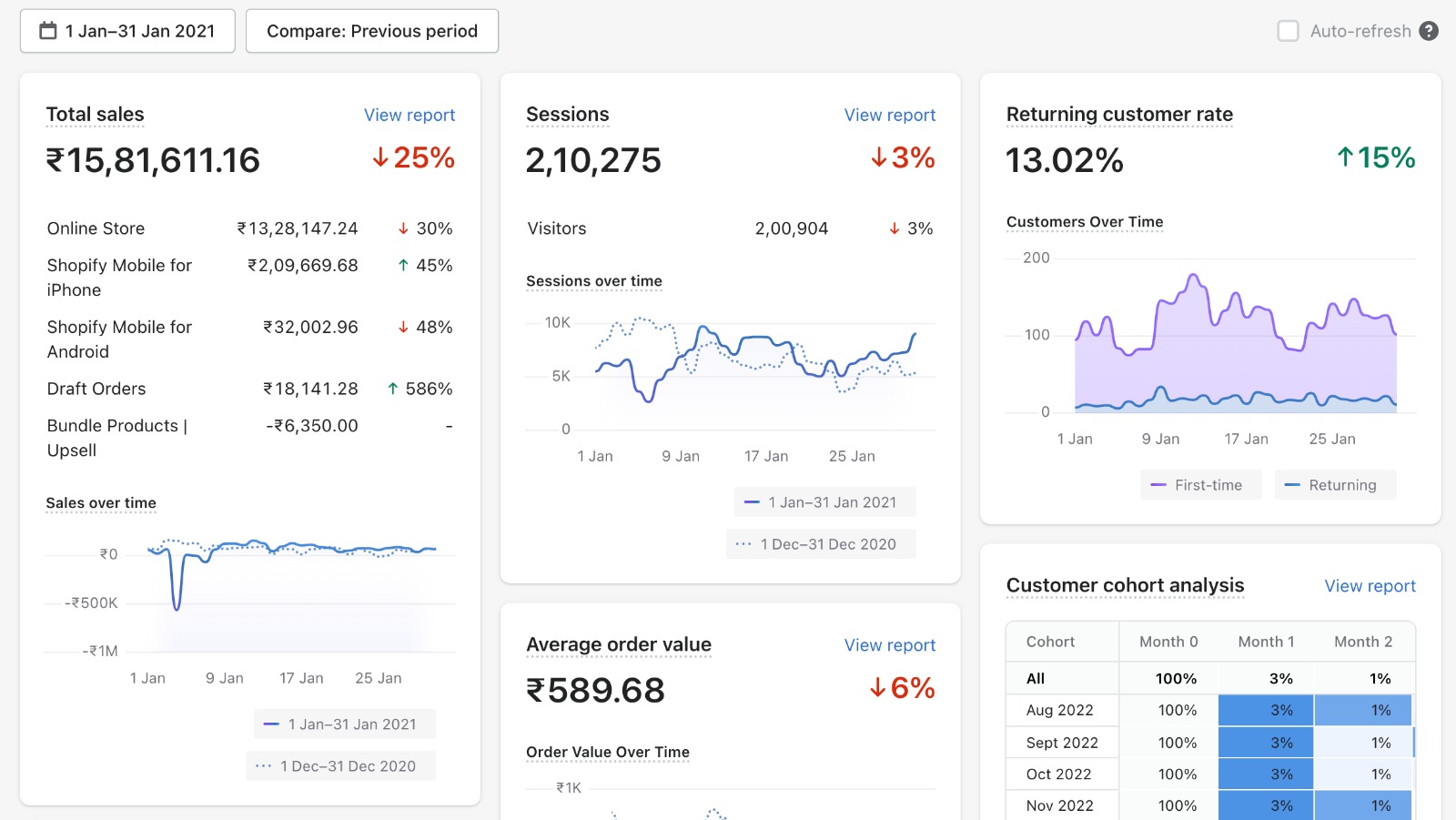Toggle the First-time legend series
1456x820 pixels.
[1200, 485]
